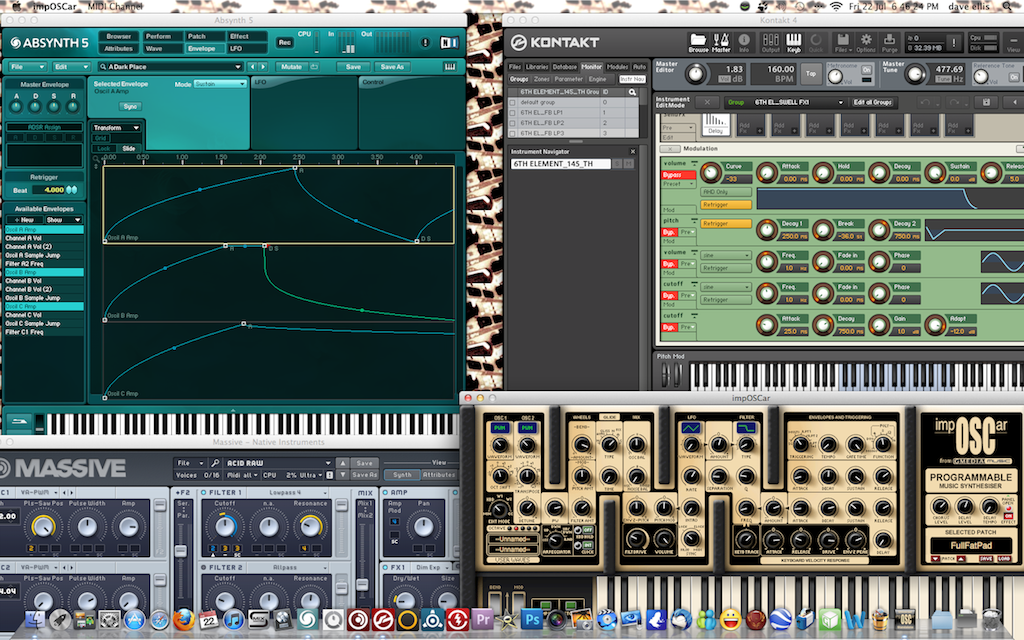Screen dimensions: 1024x640
Task: Click Edit all Groups button
Action: tap(872, 103)
